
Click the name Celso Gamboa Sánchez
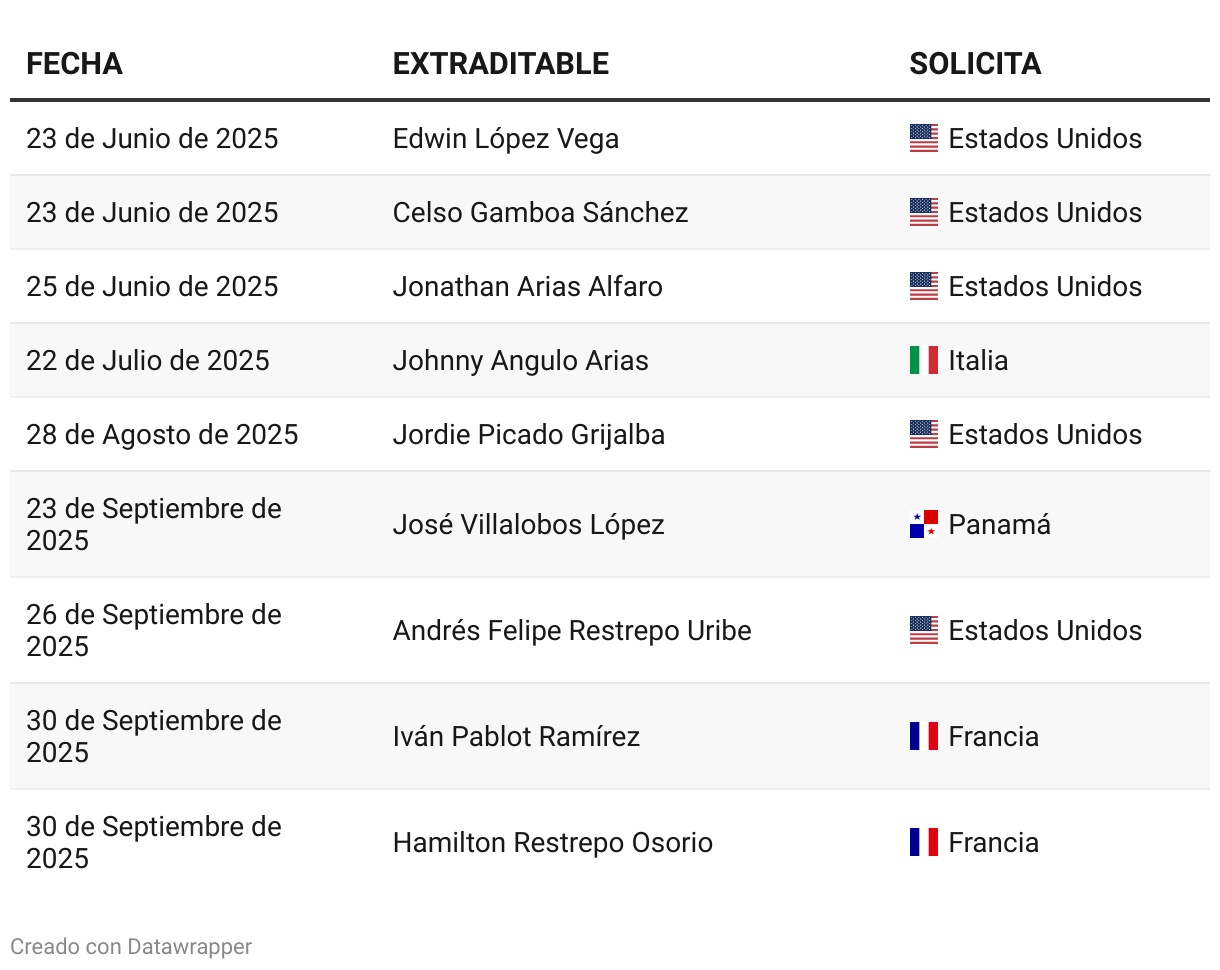click(x=540, y=212)
